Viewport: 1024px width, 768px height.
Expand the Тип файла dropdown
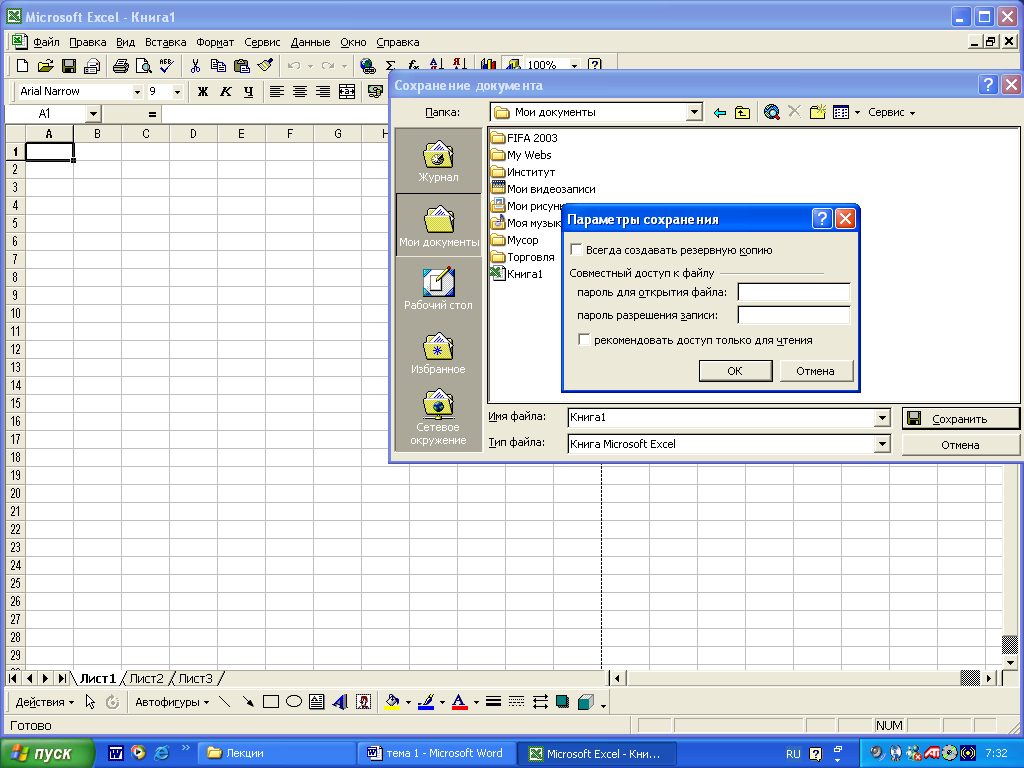pyautogui.click(x=882, y=444)
